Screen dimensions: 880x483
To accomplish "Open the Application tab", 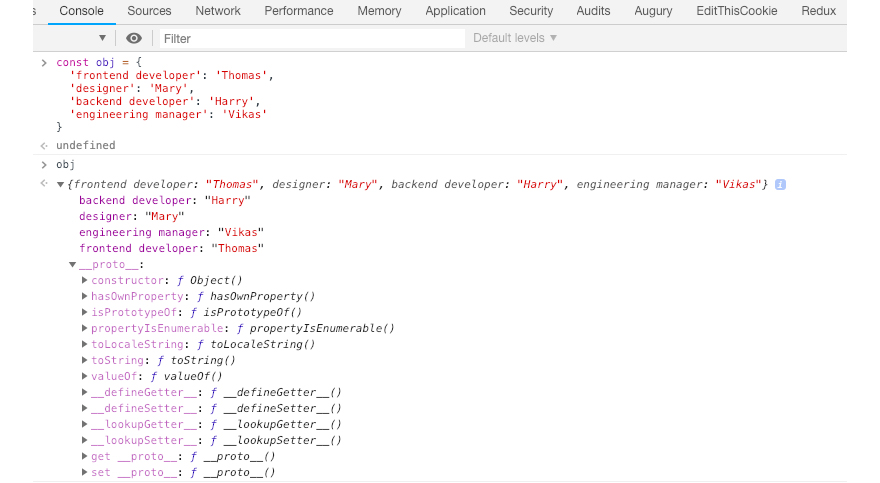I will point(455,11).
